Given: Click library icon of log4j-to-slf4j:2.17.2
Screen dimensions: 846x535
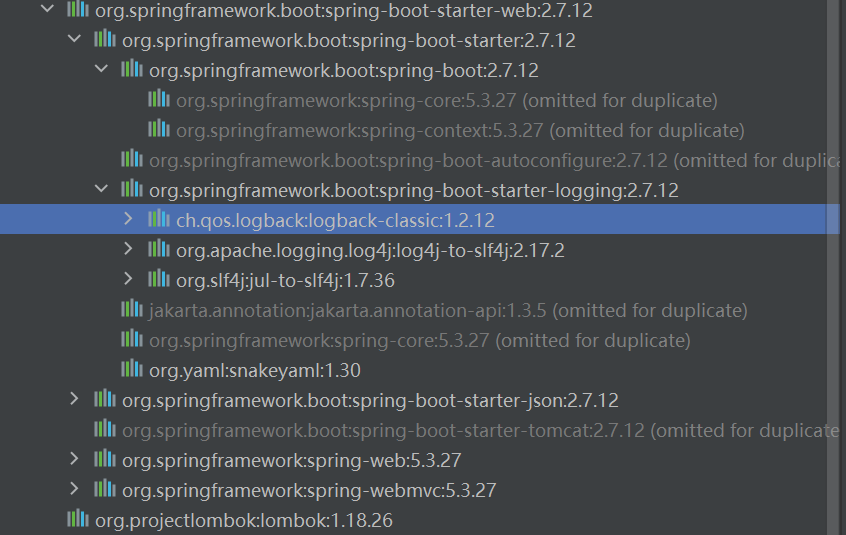Looking at the screenshot, I should [159, 249].
